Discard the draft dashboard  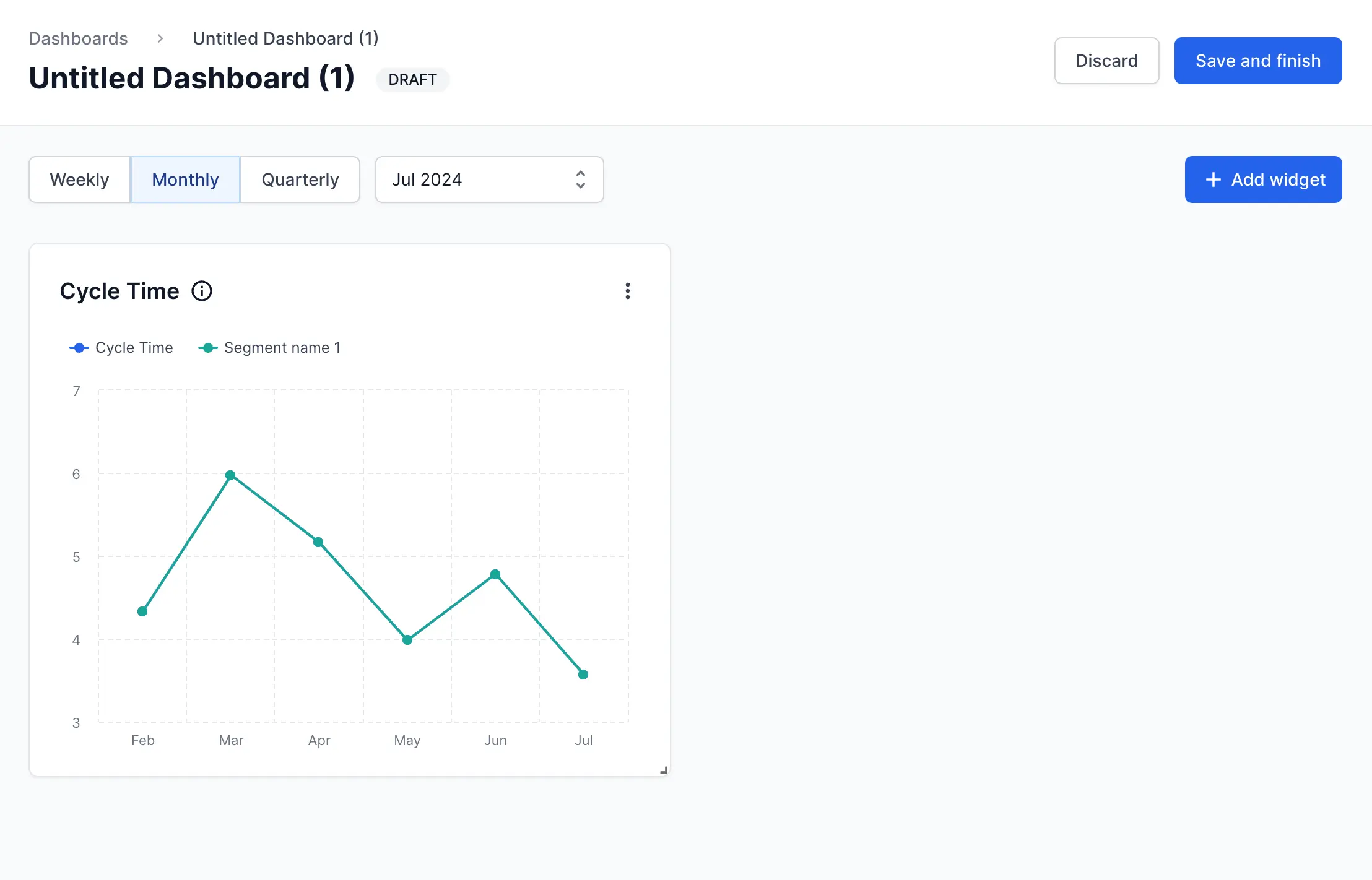click(x=1106, y=61)
